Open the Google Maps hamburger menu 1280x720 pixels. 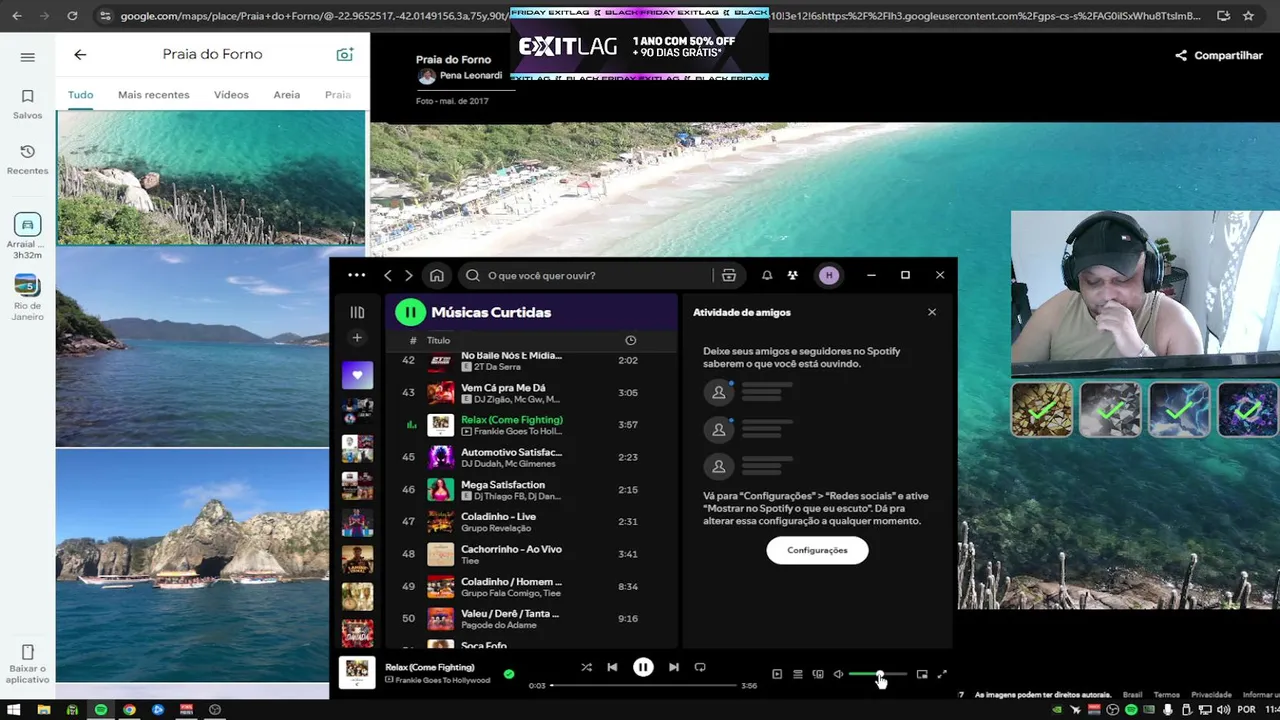28,57
